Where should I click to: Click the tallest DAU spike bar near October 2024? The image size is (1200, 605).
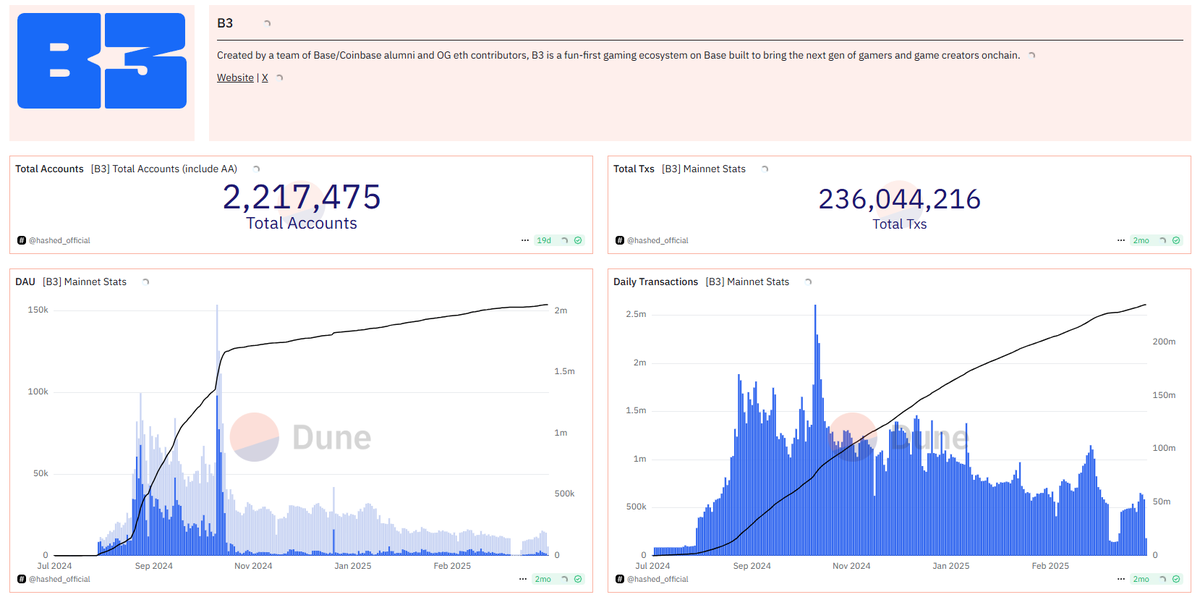(x=217, y=430)
